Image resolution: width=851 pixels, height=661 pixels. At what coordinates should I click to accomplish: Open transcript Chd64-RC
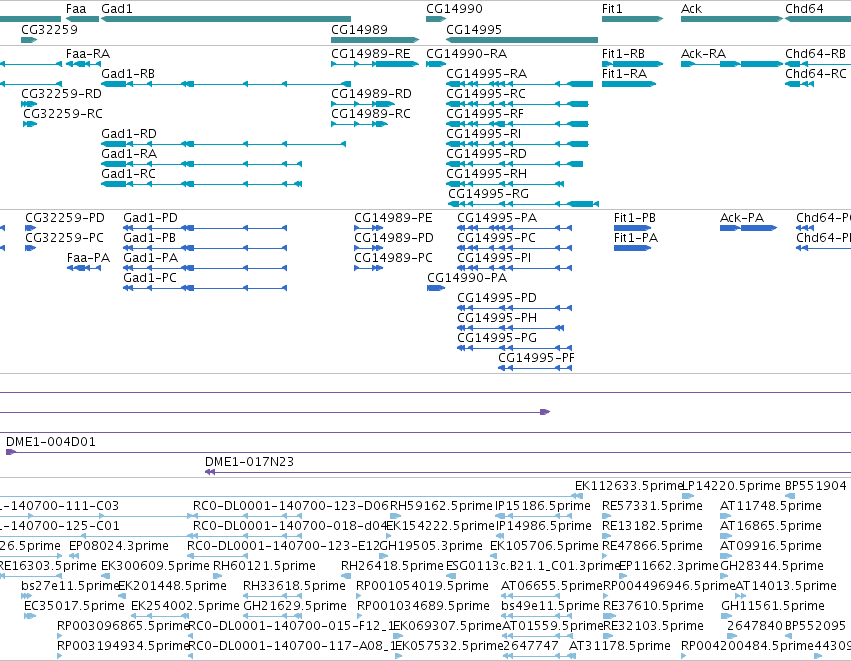[816, 74]
